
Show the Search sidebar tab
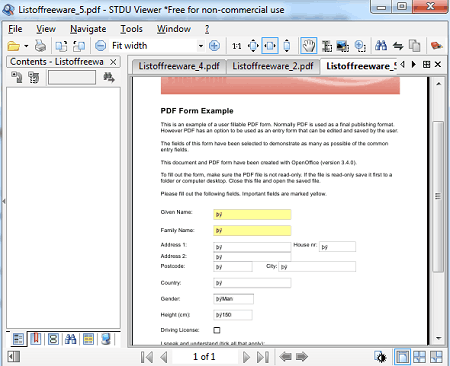(x=71, y=339)
